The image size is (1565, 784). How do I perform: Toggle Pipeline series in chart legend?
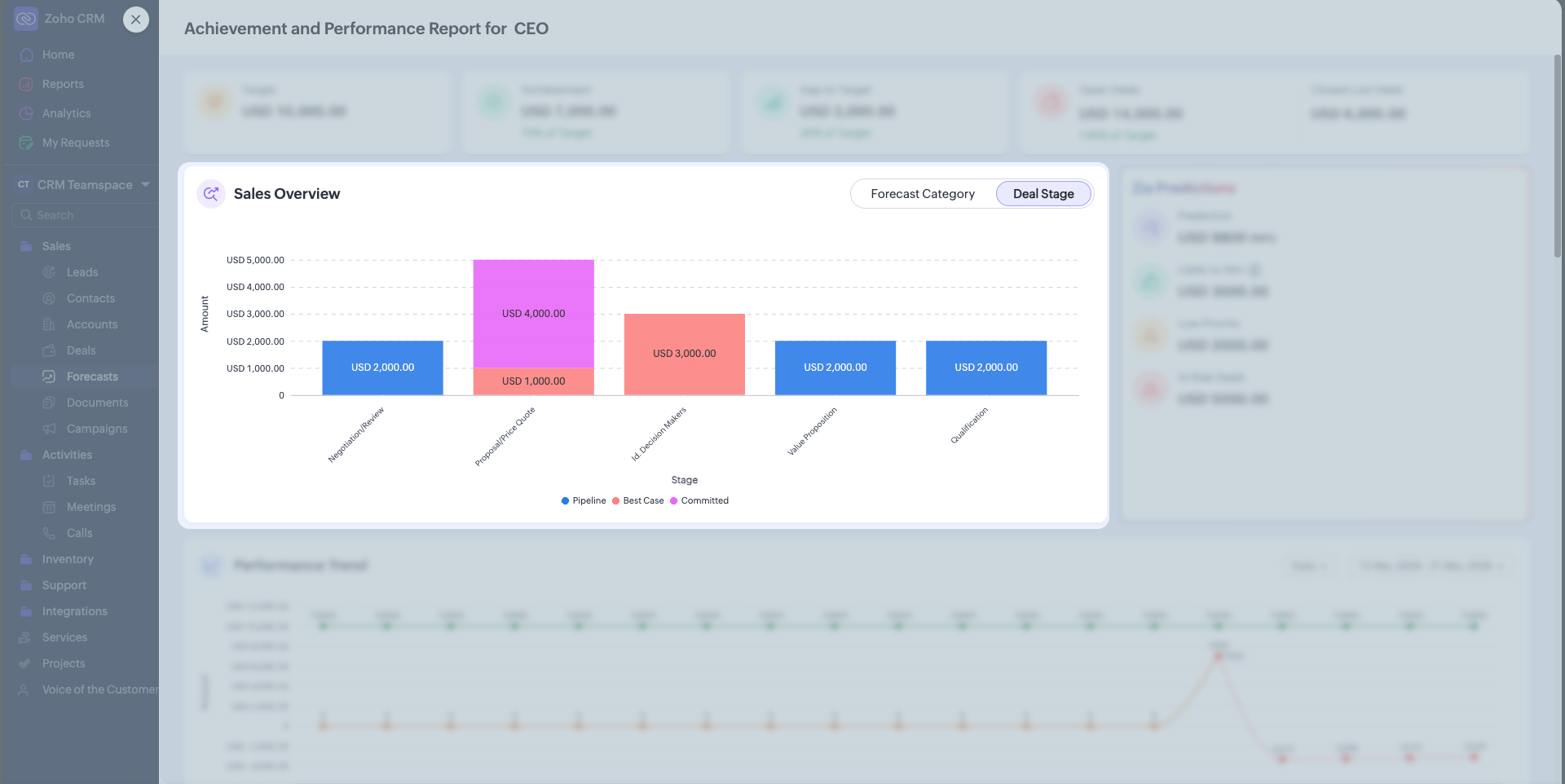click(x=584, y=500)
